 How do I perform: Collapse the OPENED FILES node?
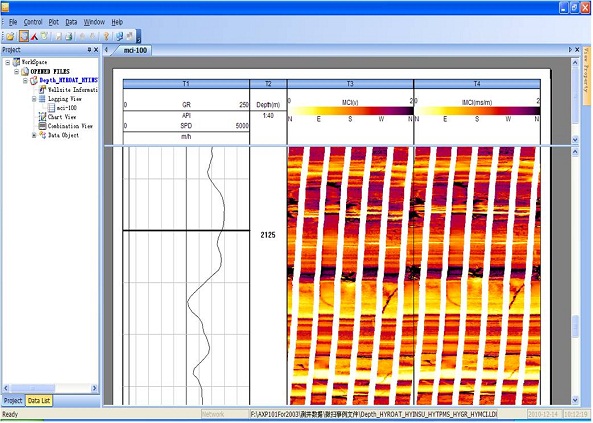click(x=17, y=71)
